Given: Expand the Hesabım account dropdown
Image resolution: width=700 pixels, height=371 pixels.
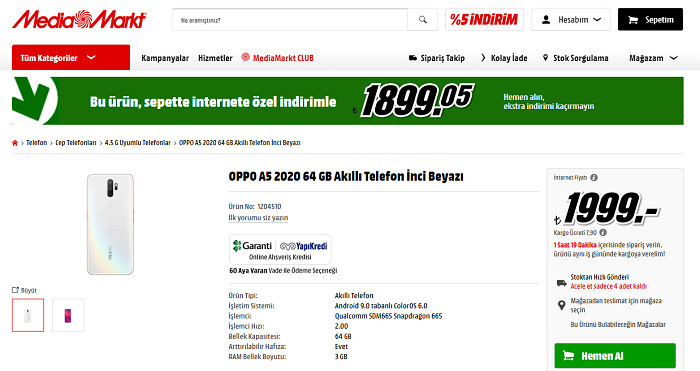Looking at the screenshot, I should [571, 20].
